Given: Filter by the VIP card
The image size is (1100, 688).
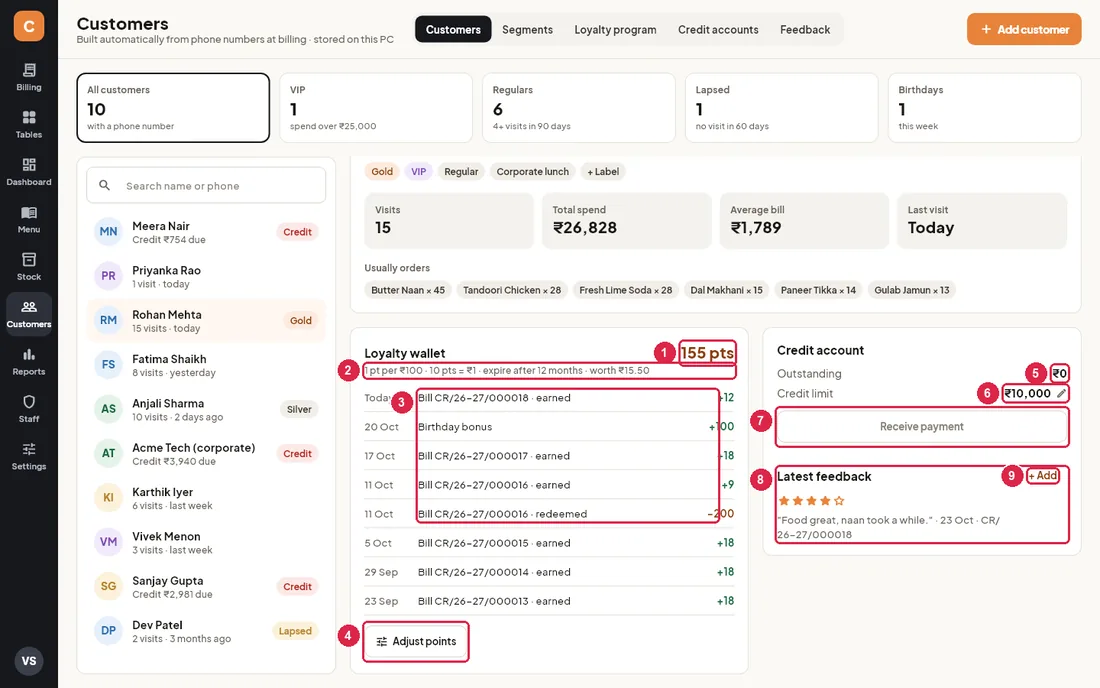Looking at the screenshot, I should 376,107.
